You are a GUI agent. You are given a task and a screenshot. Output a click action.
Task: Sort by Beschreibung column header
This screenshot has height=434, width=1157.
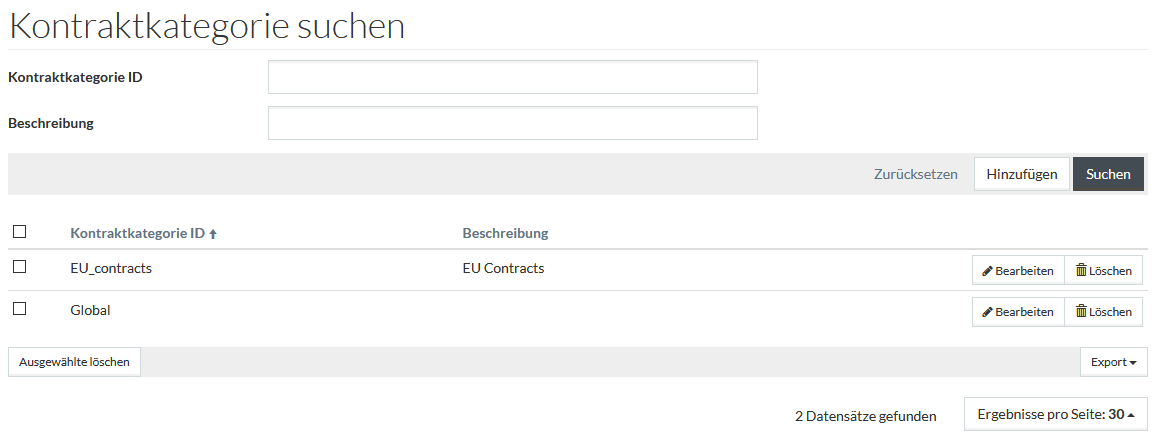(505, 233)
